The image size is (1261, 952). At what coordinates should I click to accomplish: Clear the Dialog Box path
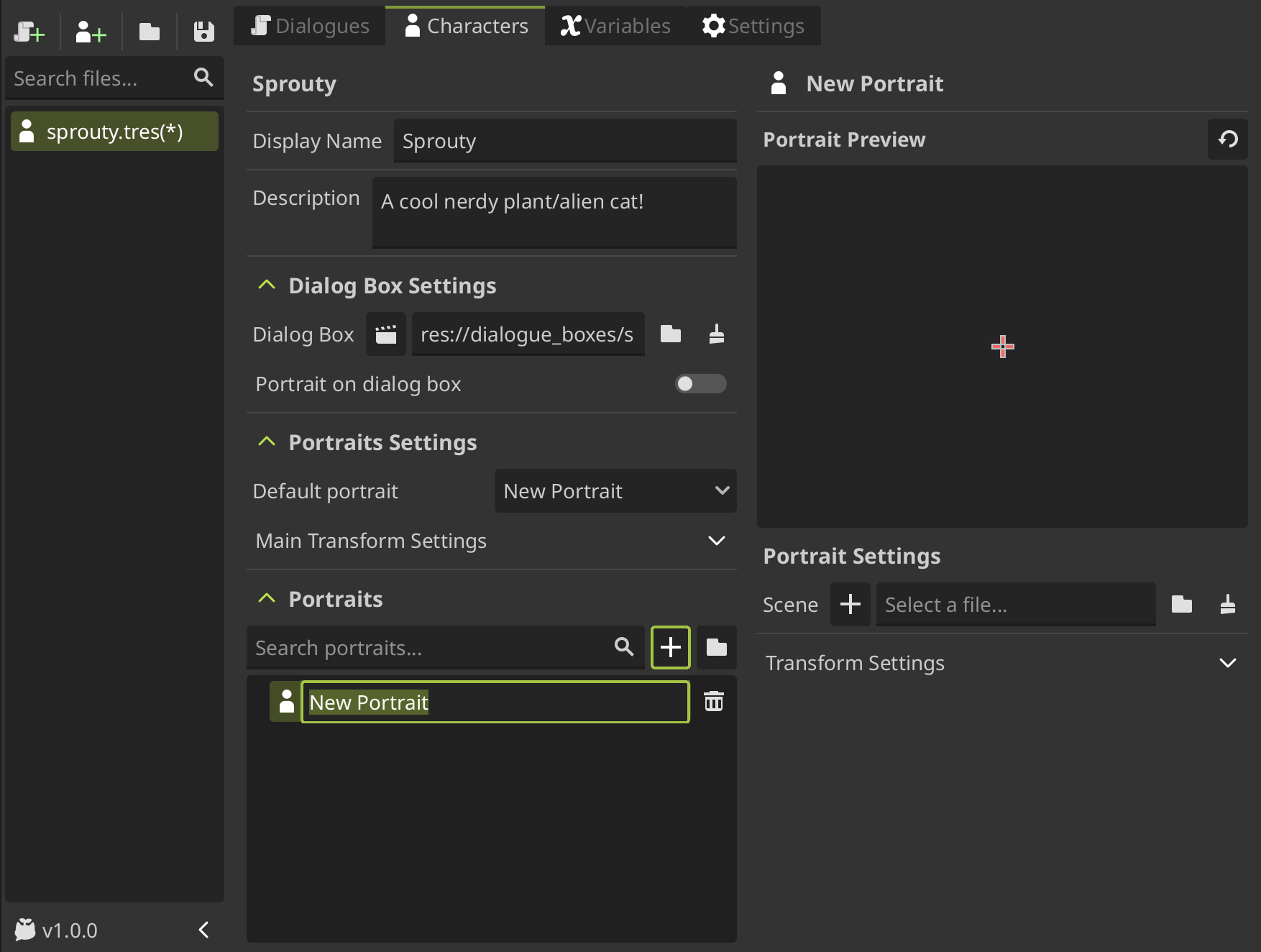[716, 334]
